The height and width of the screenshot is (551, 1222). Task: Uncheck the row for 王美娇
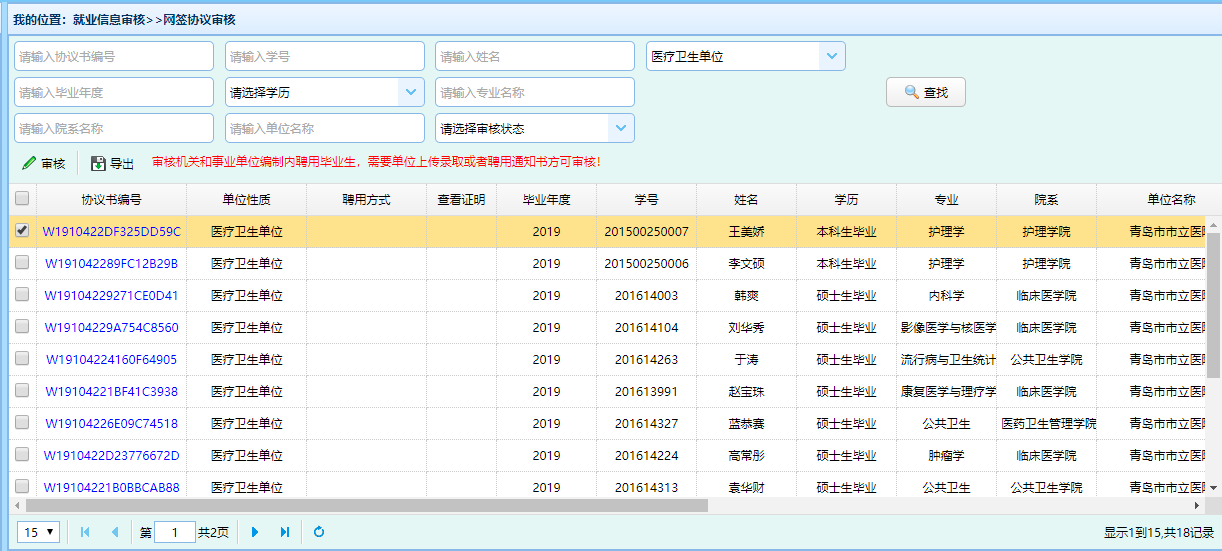tap(22, 231)
